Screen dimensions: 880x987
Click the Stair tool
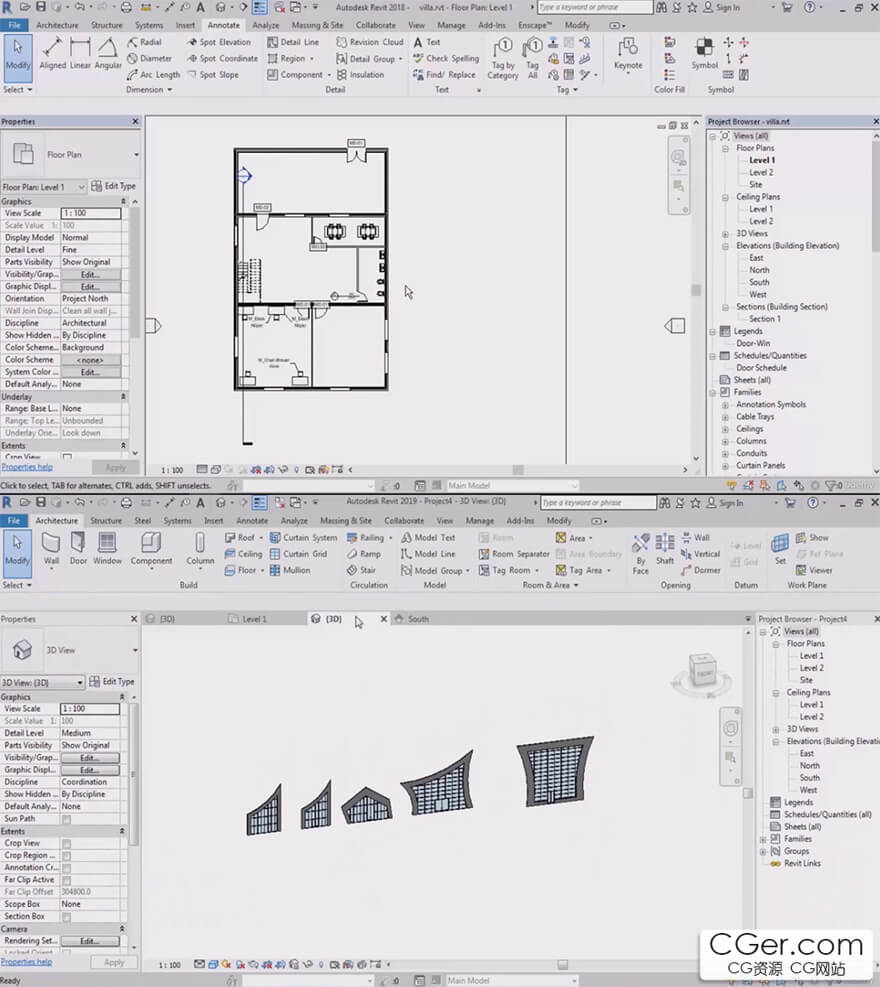click(x=361, y=570)
